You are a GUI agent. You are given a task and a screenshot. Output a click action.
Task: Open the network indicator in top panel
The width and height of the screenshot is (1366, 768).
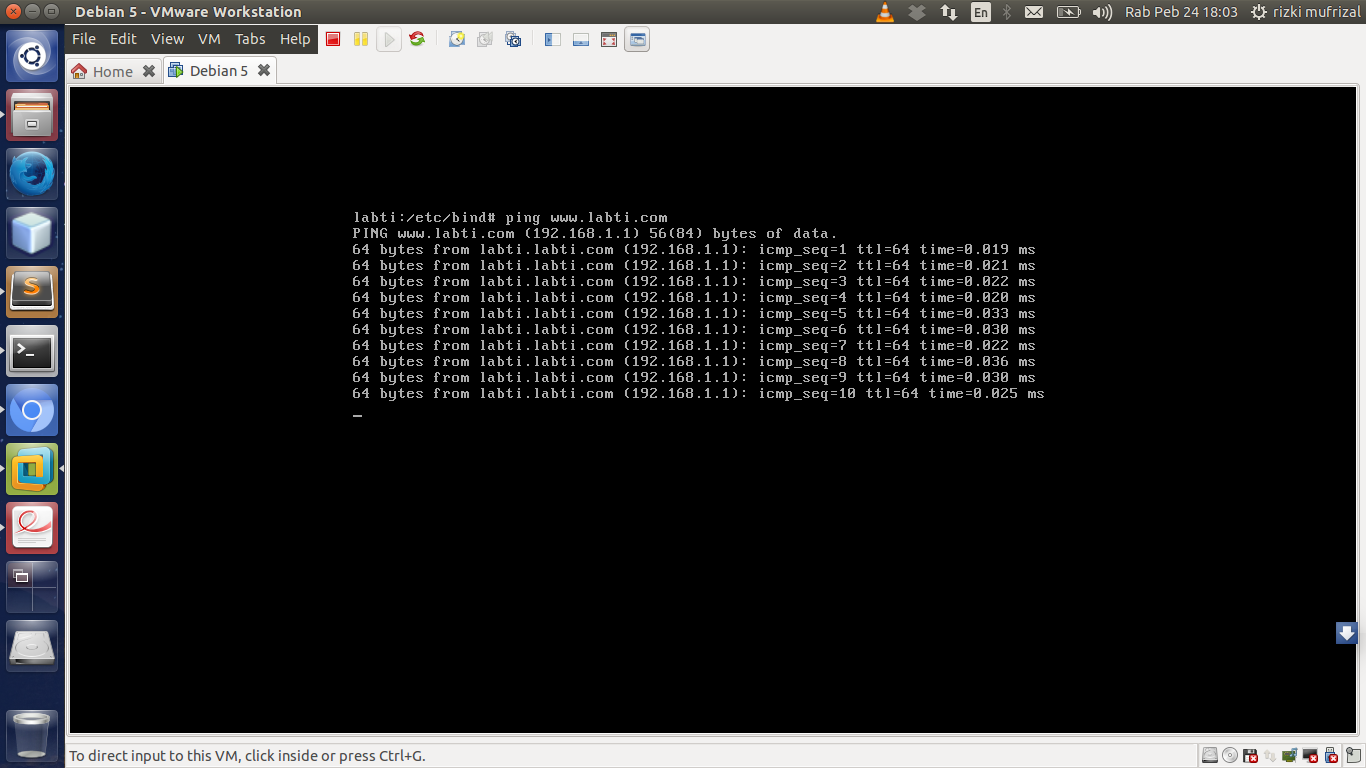949,12
